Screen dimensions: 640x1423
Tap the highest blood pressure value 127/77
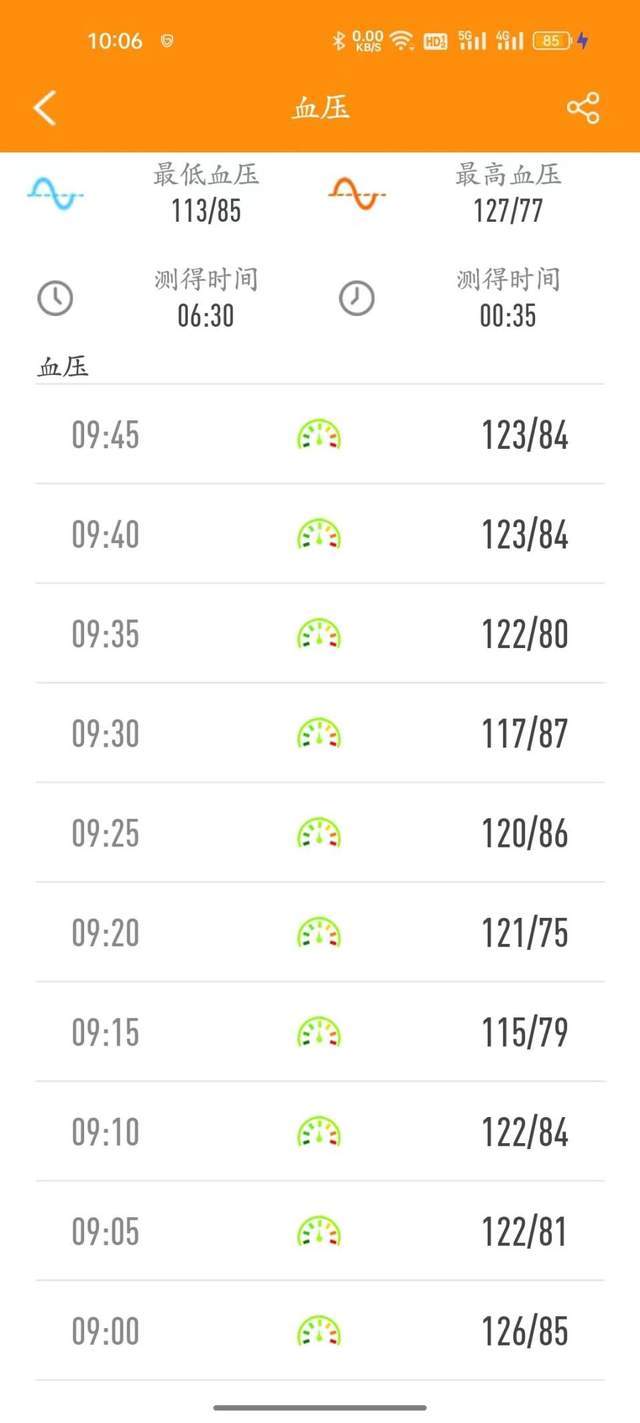pyautogui.click(x=508, y=211)
